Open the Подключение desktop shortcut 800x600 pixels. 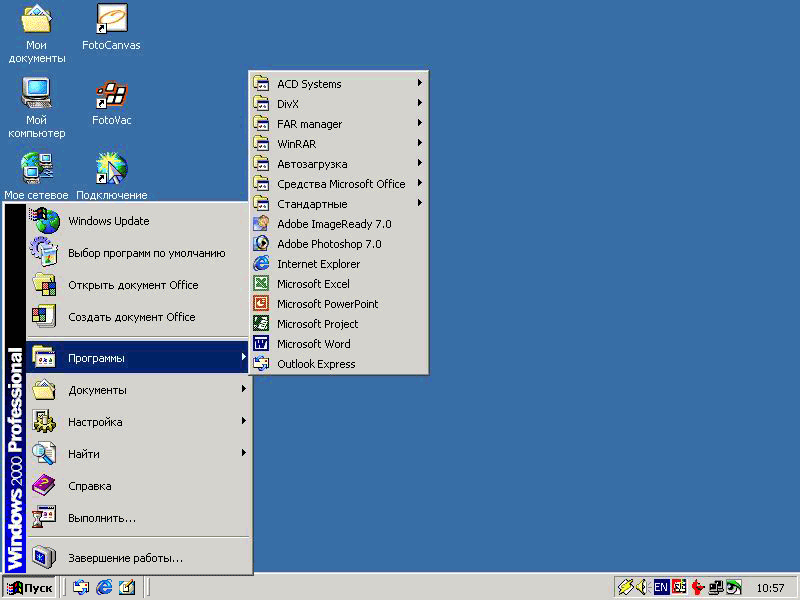pos(111,176)
